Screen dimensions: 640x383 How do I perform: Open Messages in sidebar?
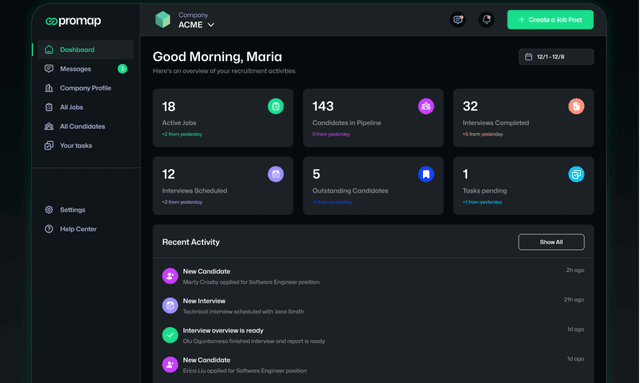click(85, 69)
